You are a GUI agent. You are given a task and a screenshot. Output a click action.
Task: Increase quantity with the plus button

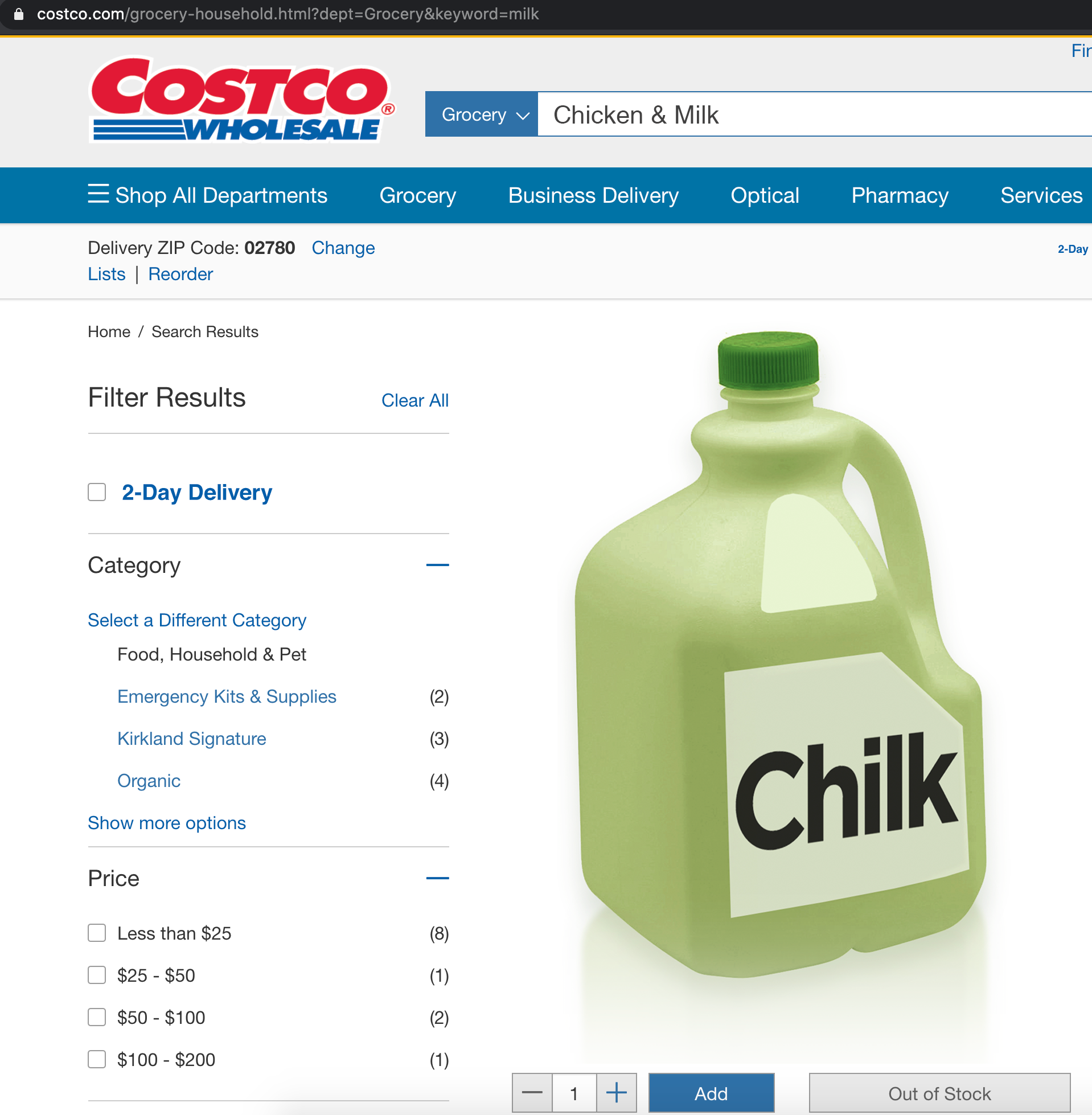(x=617, y=1093)
